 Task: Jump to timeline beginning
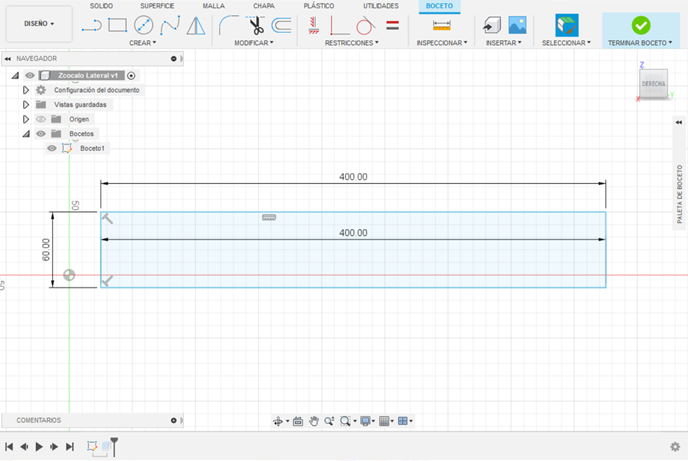9,447
